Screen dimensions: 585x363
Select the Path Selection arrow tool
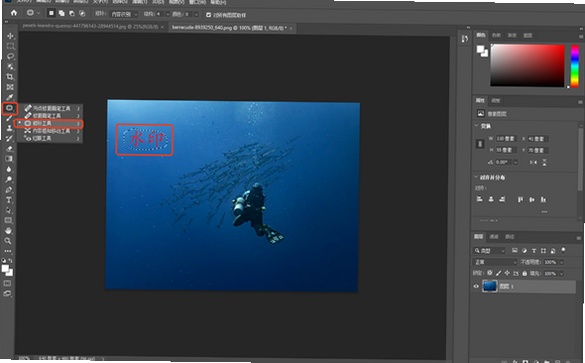[x=9, y=210]
